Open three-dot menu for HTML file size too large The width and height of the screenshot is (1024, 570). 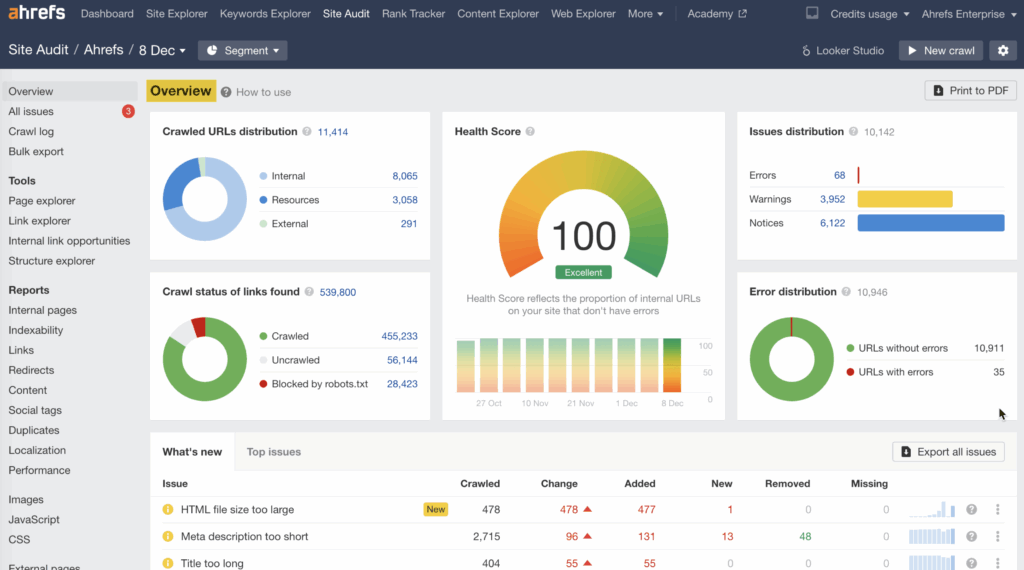997,509
